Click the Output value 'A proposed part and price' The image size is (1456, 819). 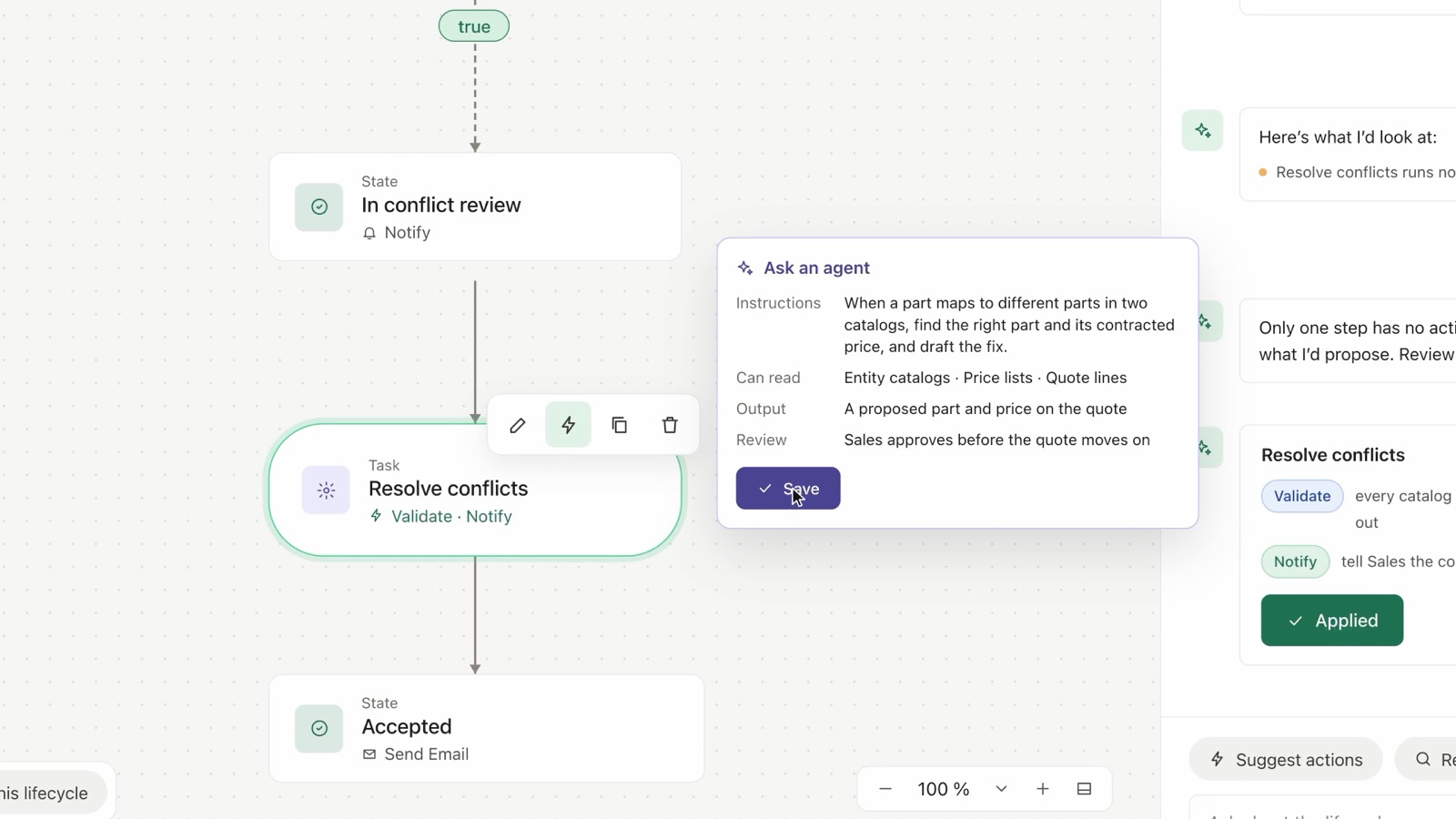click(986, 409)
